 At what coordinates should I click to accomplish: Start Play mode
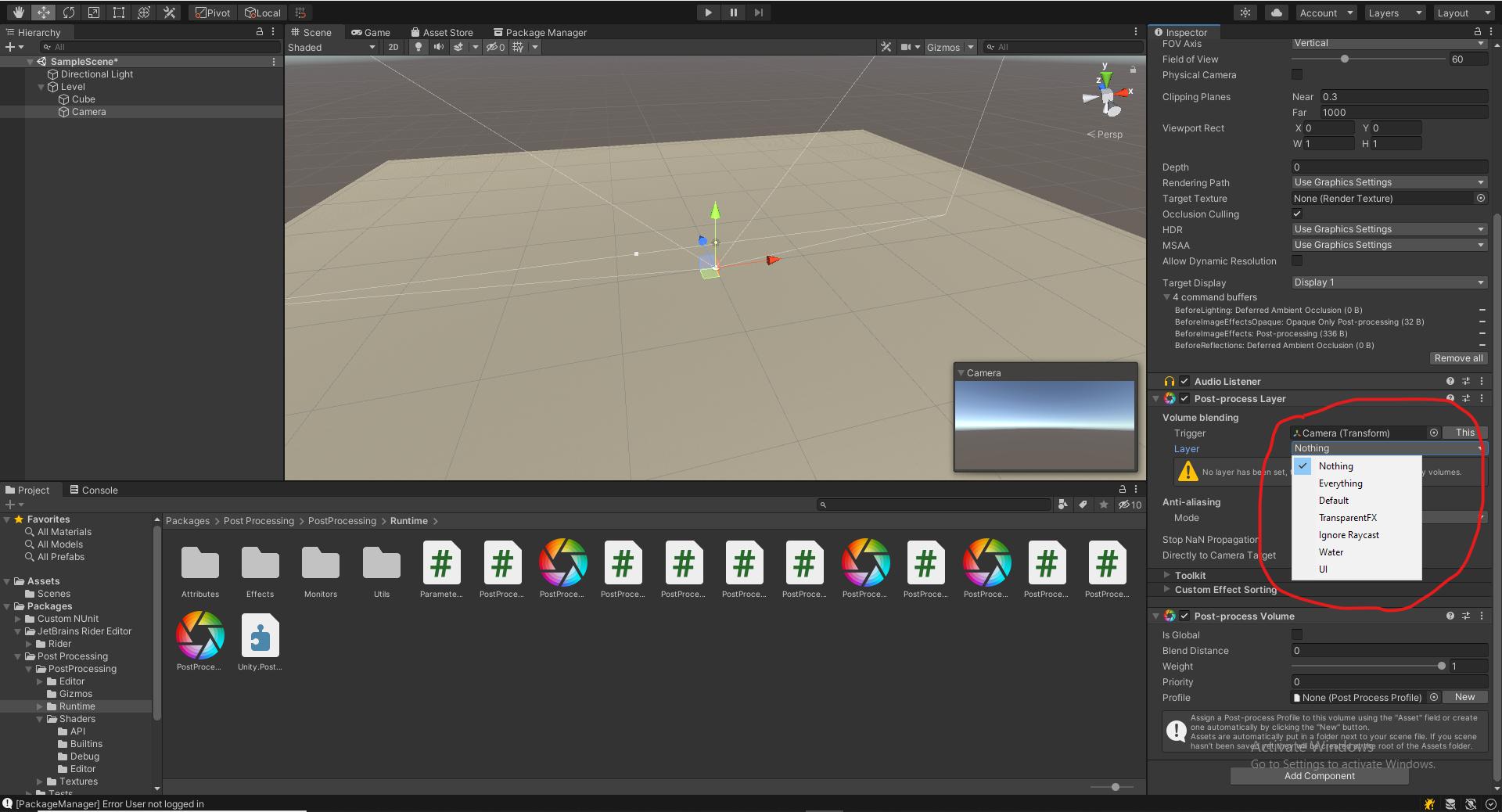pos(708,13)
